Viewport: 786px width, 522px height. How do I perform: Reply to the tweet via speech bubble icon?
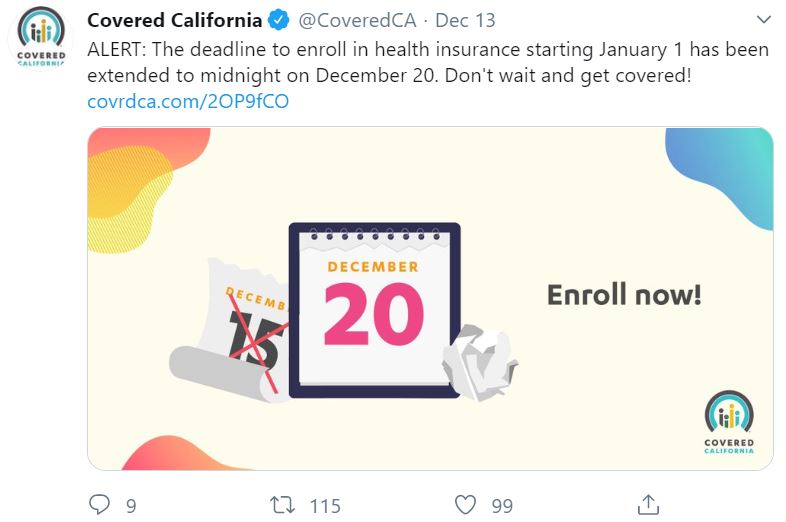tap(100, 505)
